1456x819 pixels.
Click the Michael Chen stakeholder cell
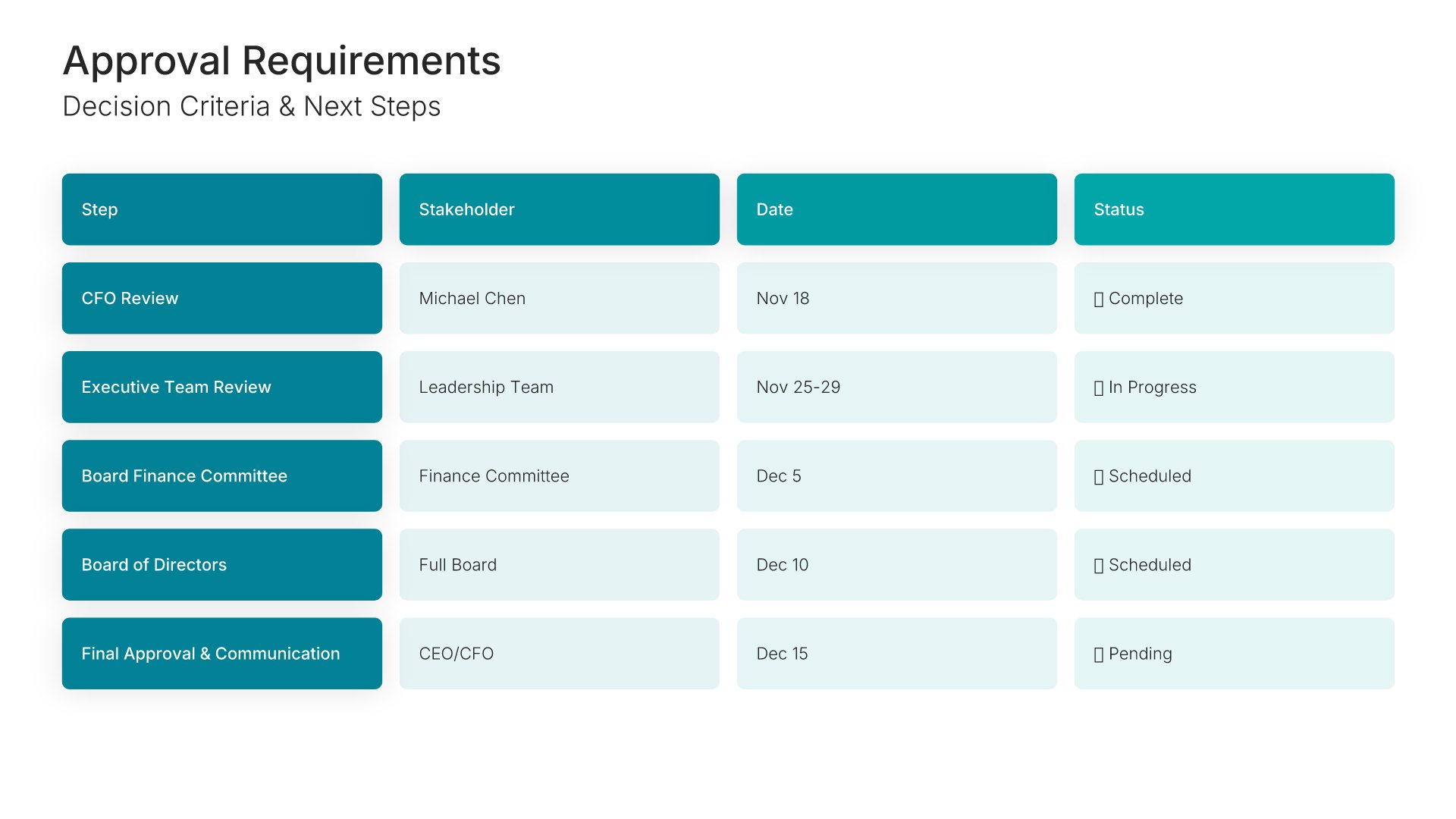[559, 298]
